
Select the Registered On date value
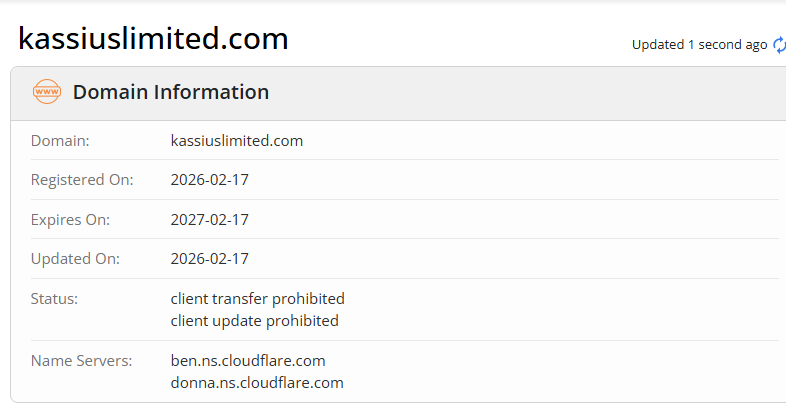(210, 180)
